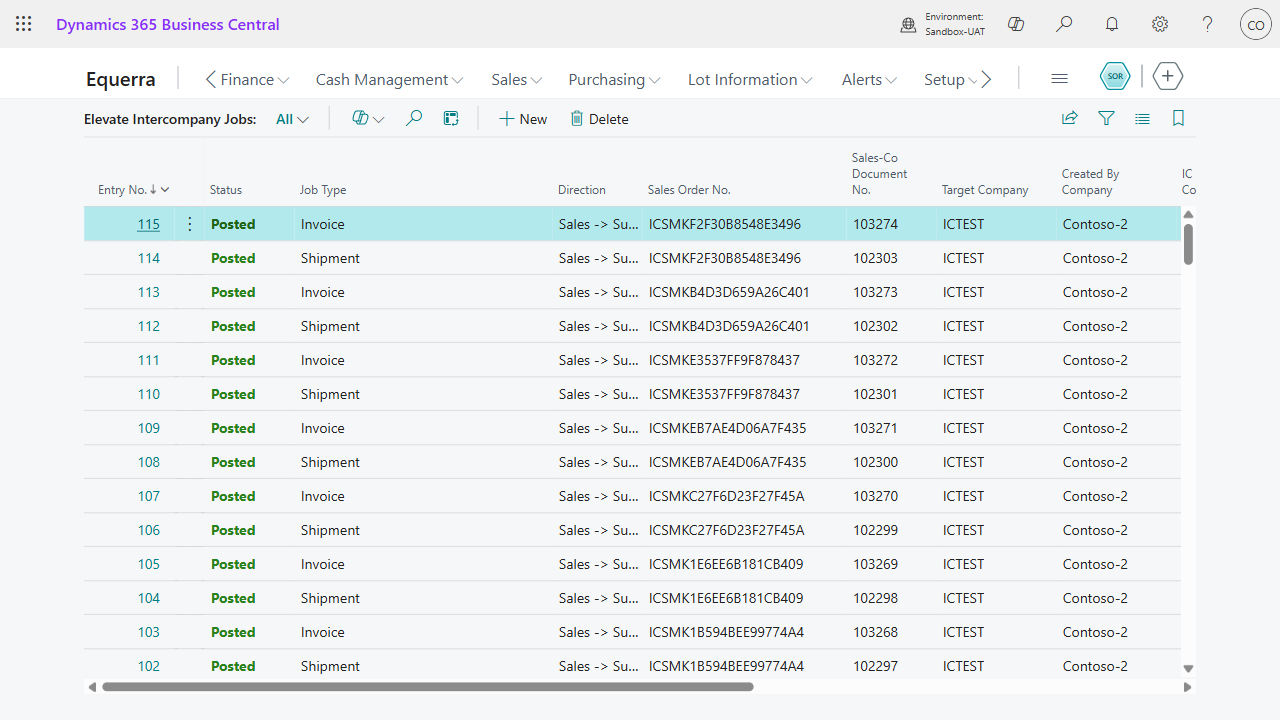This screenshot has width=1280, height=720.
Task: Select the document number 102303 cell
Action: pyautogui.click(x=876, y=258)
